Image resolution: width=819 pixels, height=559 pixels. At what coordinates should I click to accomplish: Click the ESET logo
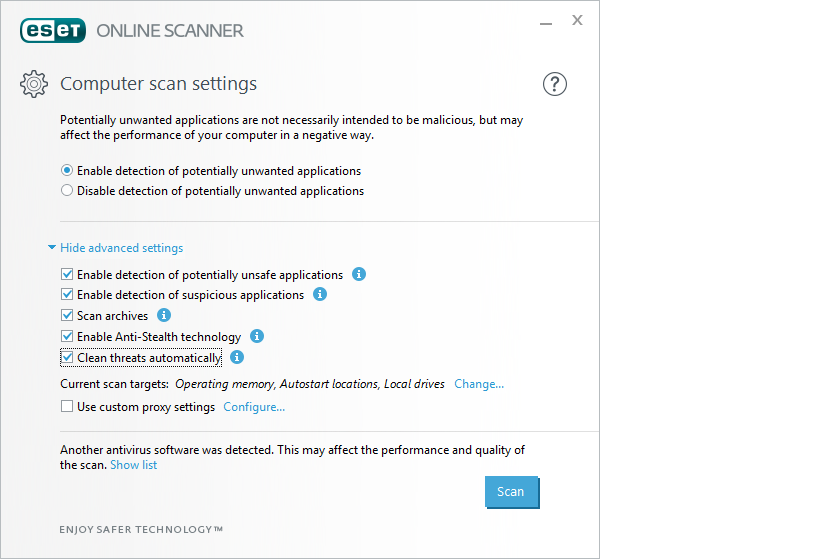[x=53, y=30]
